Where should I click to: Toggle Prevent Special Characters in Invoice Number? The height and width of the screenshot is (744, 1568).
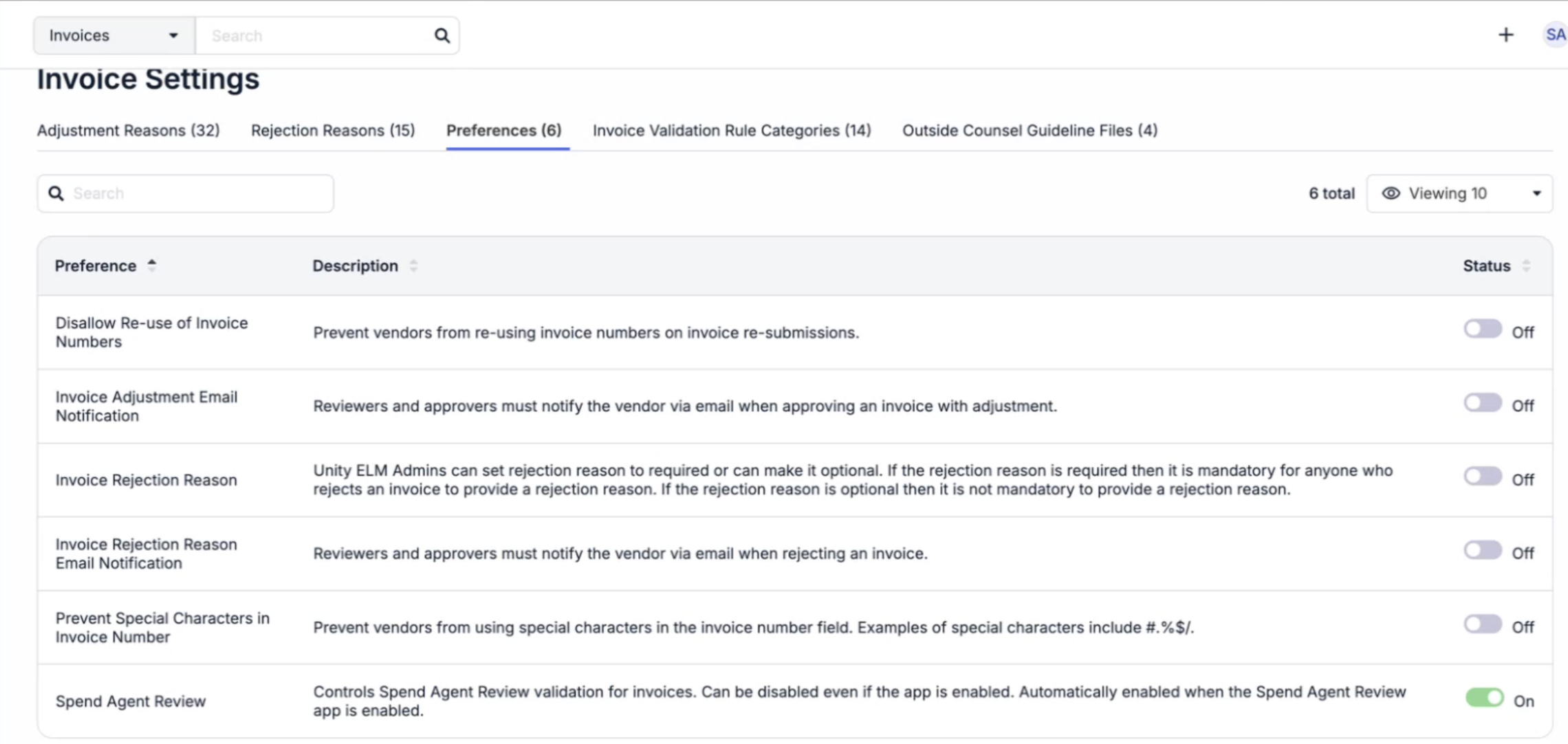point(1483,624)
